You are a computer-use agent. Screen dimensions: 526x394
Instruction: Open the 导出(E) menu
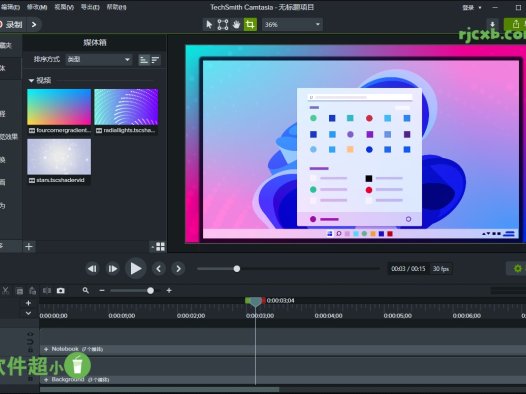[x=90, y=7]
